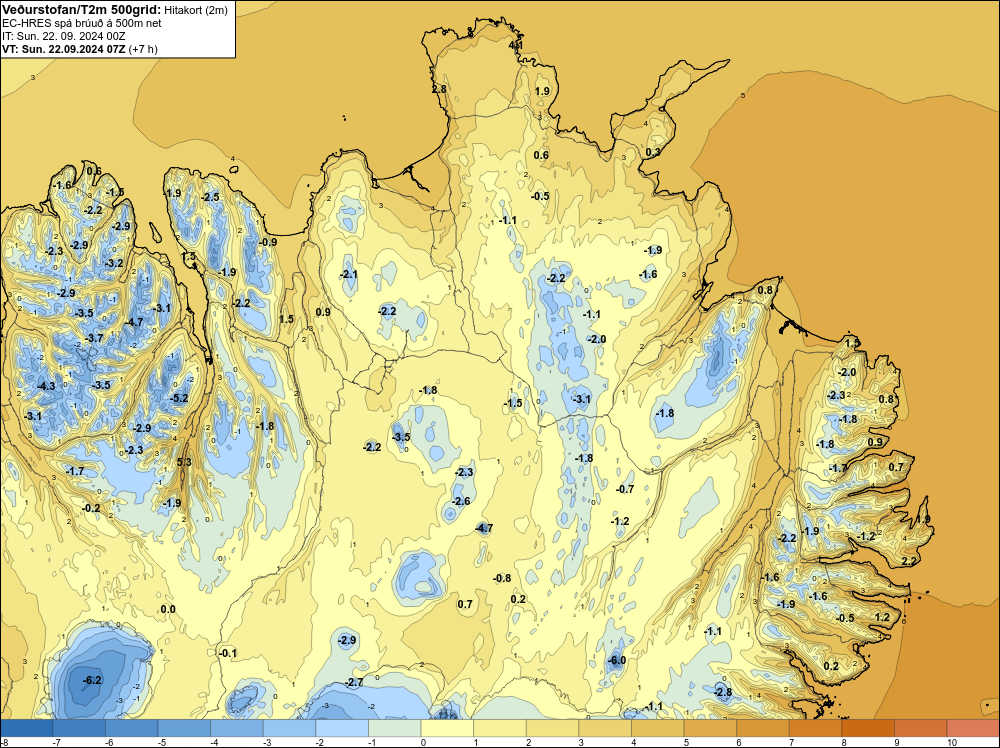Click the -3.2 temperature value on the map
The image size is (1000, 748).
pyautogui.click(x=114, y=263)
